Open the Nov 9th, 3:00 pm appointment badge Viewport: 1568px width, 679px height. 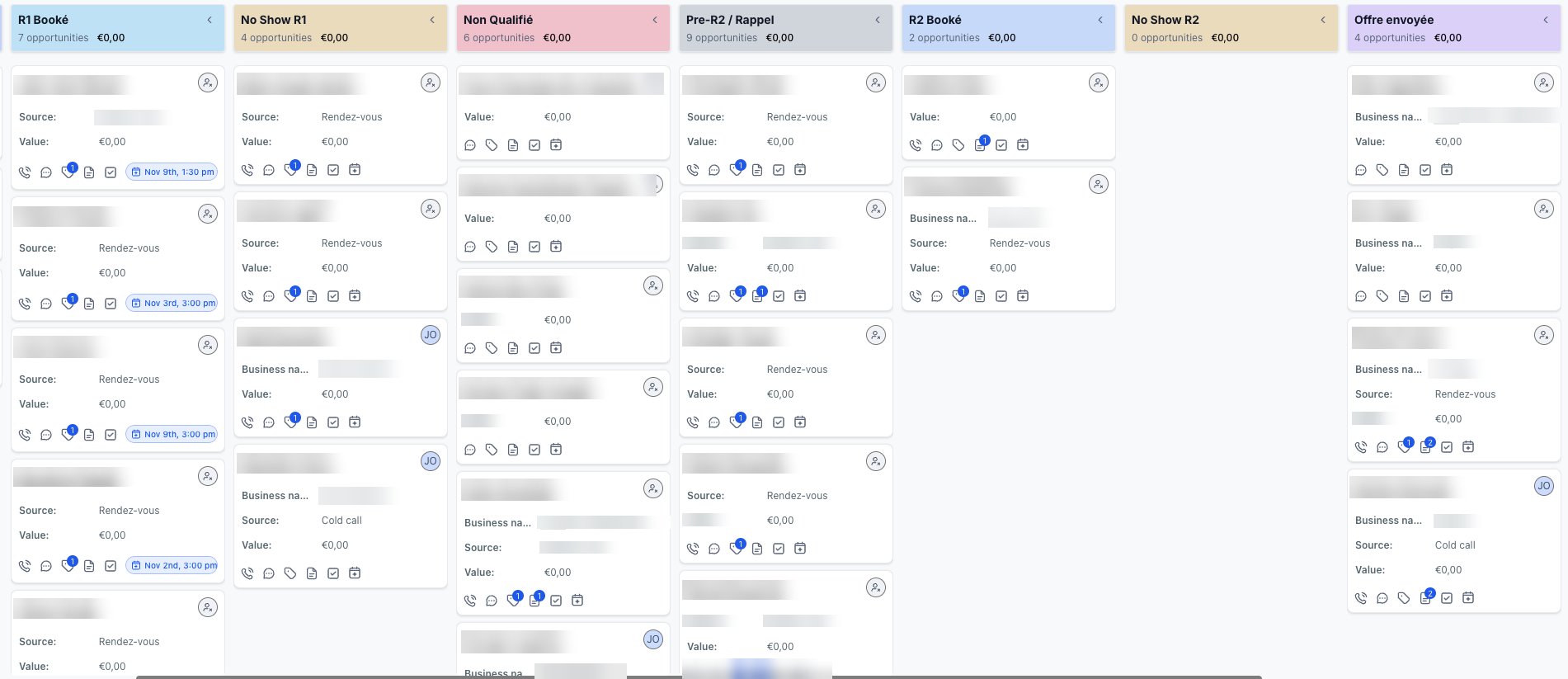click(x=172, y=435)
